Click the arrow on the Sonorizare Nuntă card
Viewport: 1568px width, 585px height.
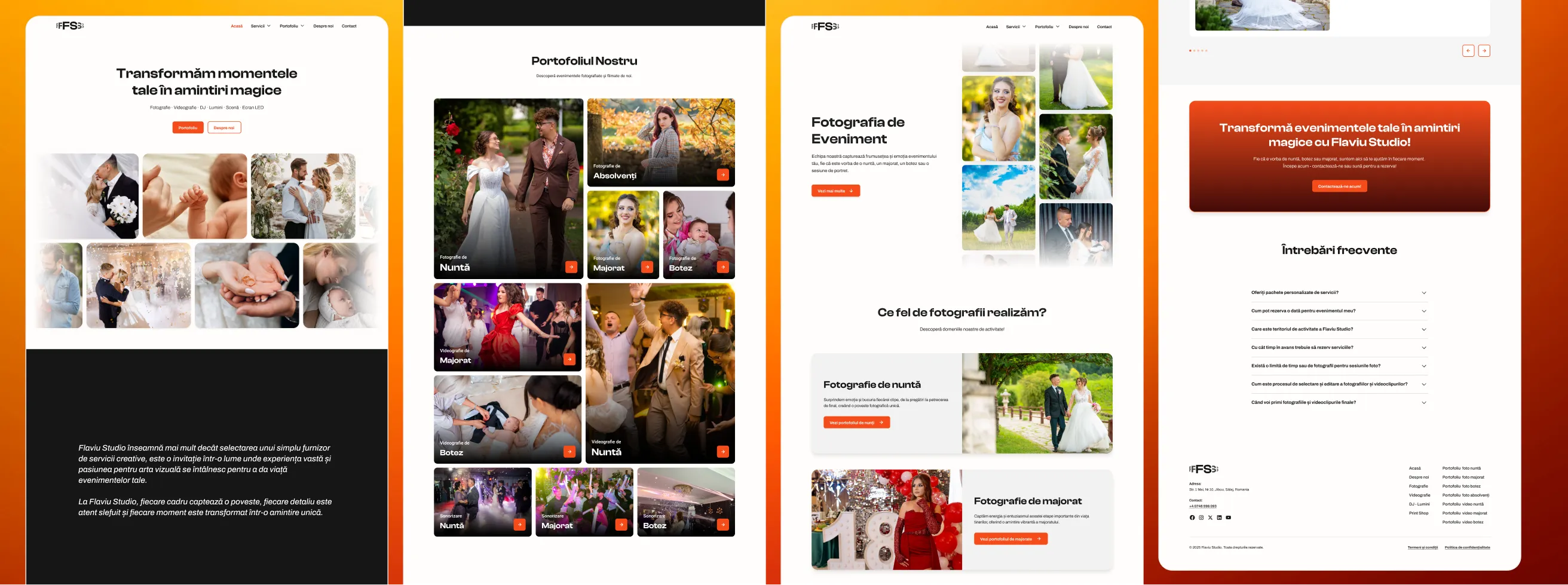(x=519, y=524)
